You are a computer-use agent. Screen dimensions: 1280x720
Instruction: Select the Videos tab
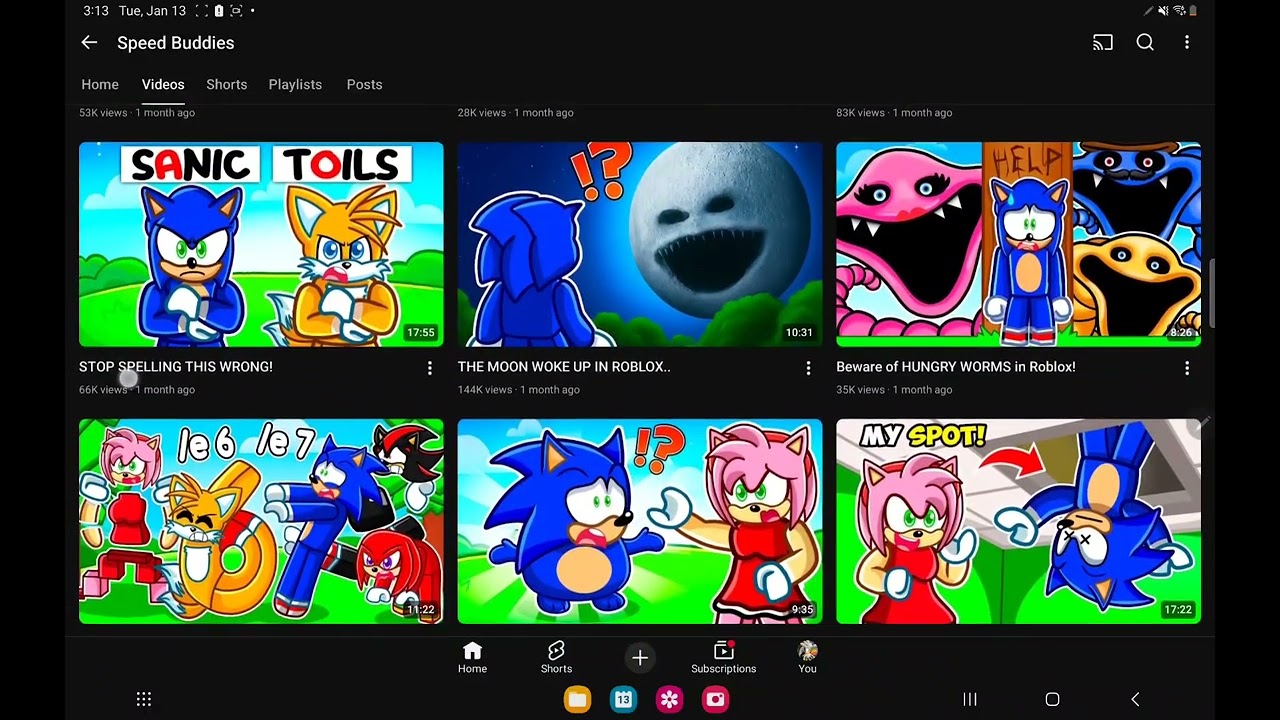(163, 84)
